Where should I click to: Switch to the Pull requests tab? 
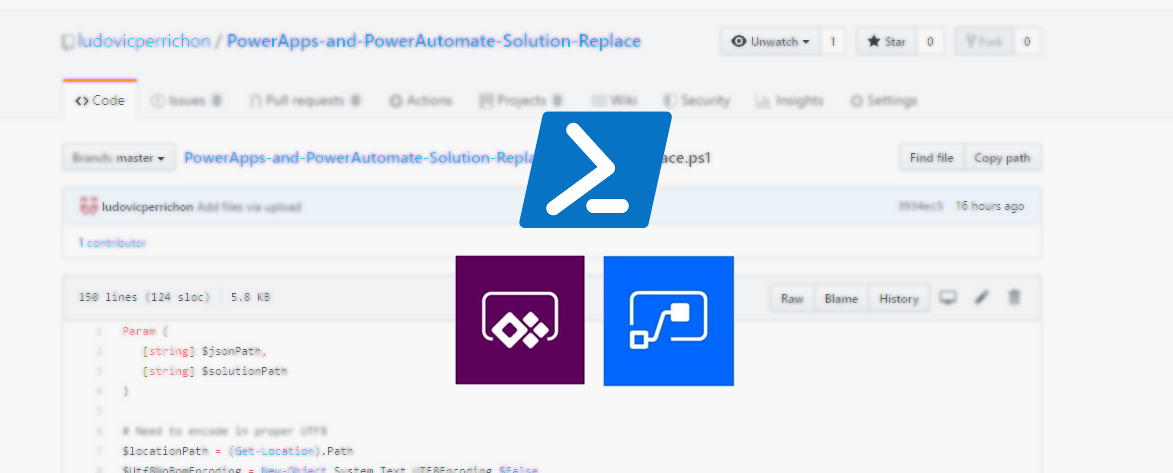click(x=304, y=100)
